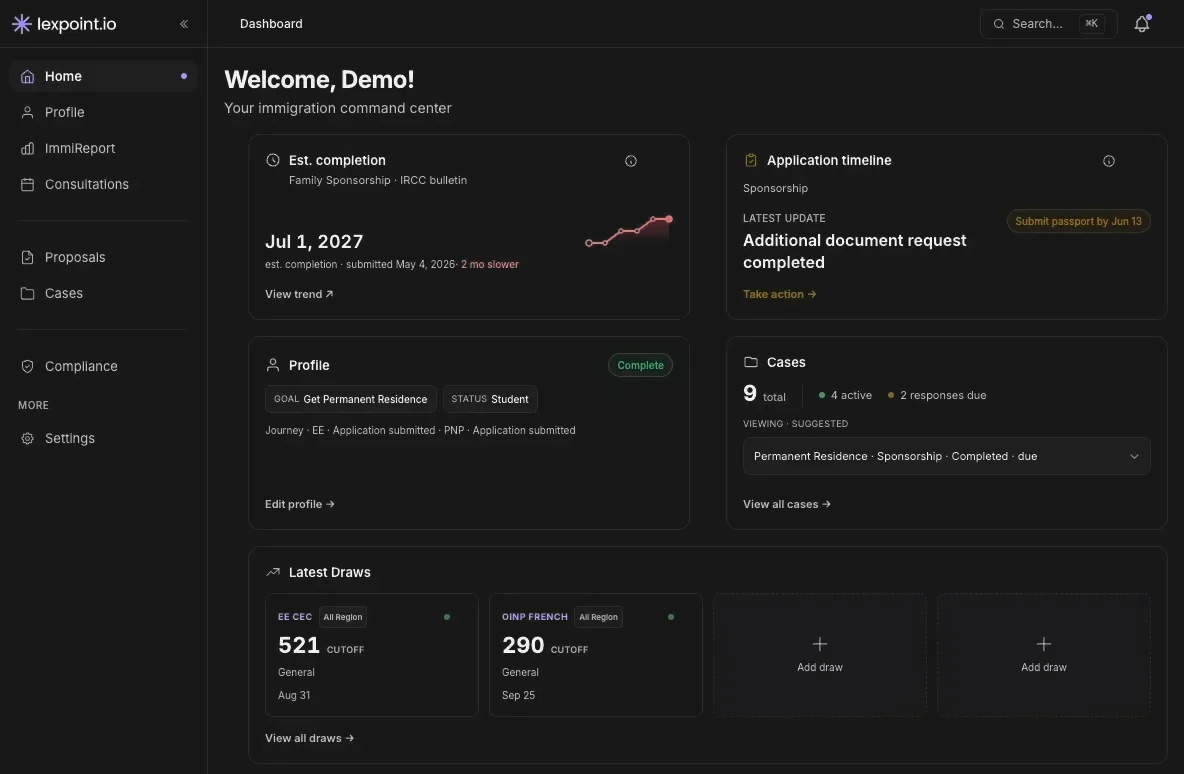
Task: Open Compliance from sidebar
Action: pos(103,366)
